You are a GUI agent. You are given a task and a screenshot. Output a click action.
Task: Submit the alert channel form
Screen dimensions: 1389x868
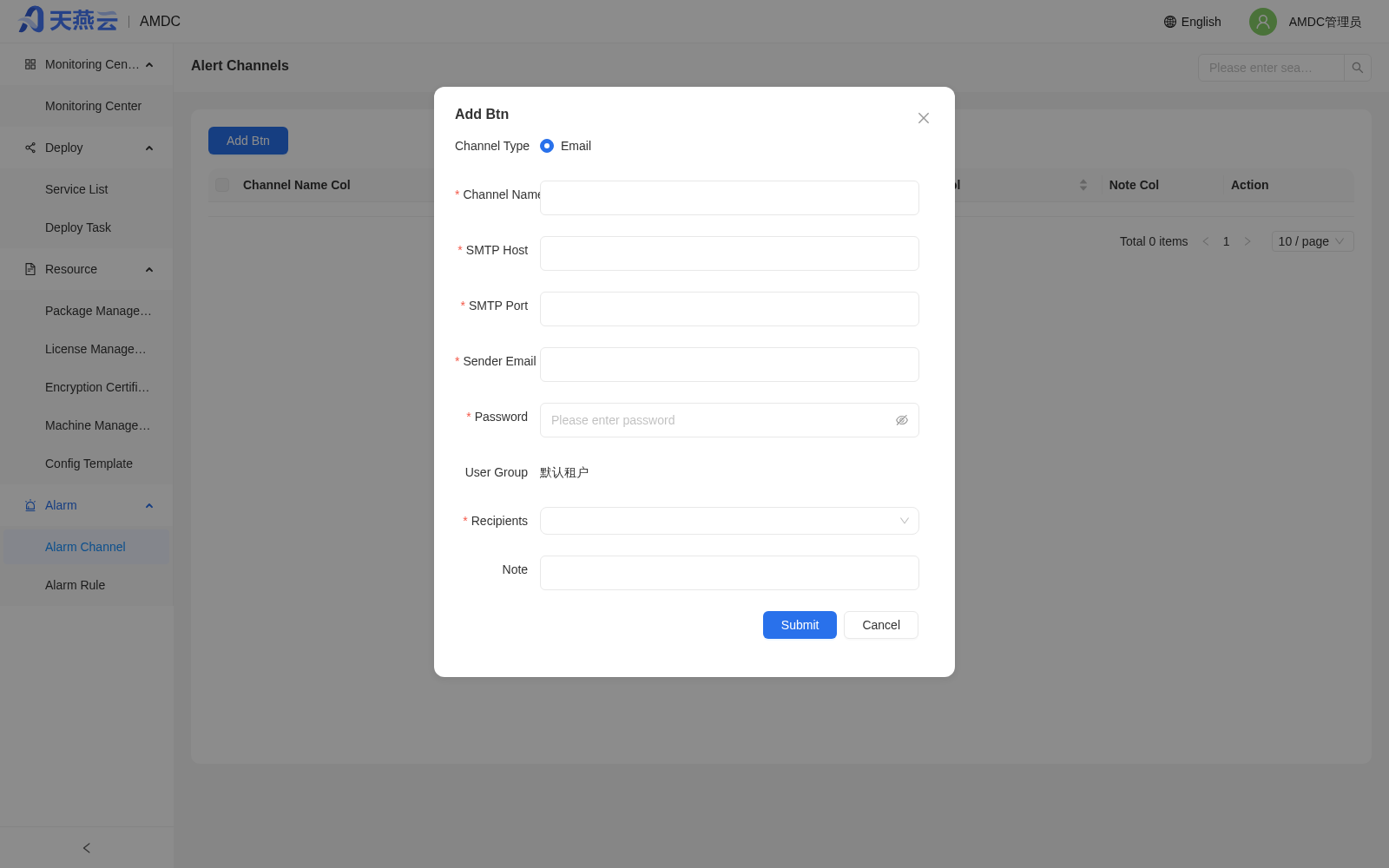[800, 625]
